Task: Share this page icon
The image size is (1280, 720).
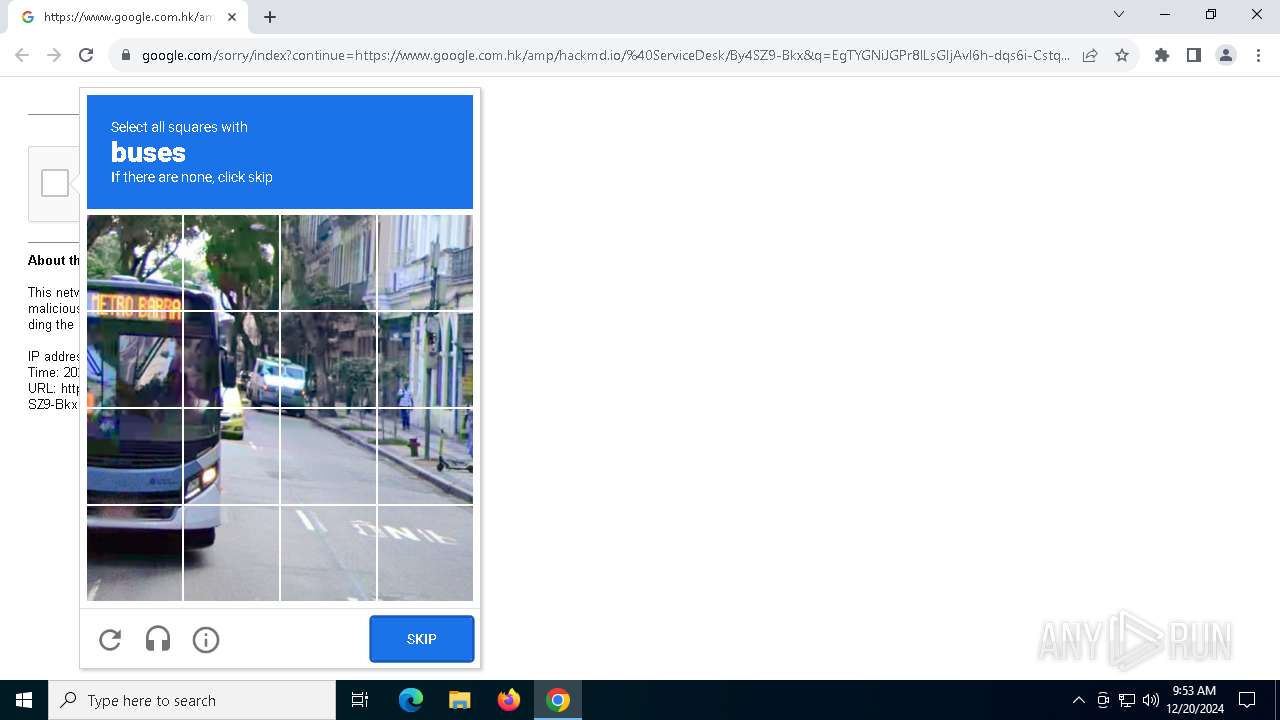Action: 1090,55
